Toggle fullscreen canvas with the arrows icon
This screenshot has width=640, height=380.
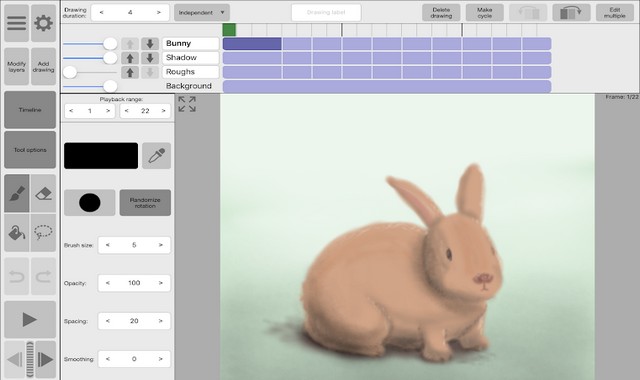pyautogui.click(x=187, y=104)
